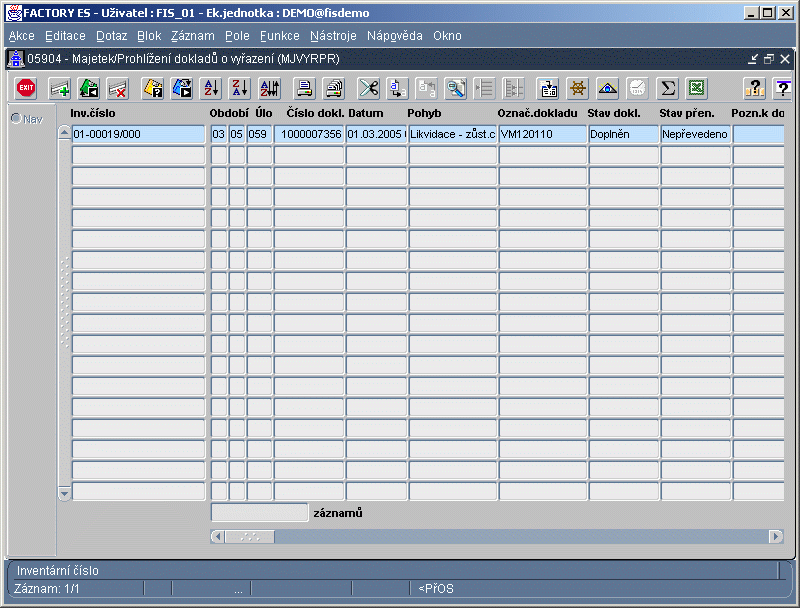Click the multiple printers icon
Image resolution: width=800 pixels, height=608 pixels.
[334, 88]
